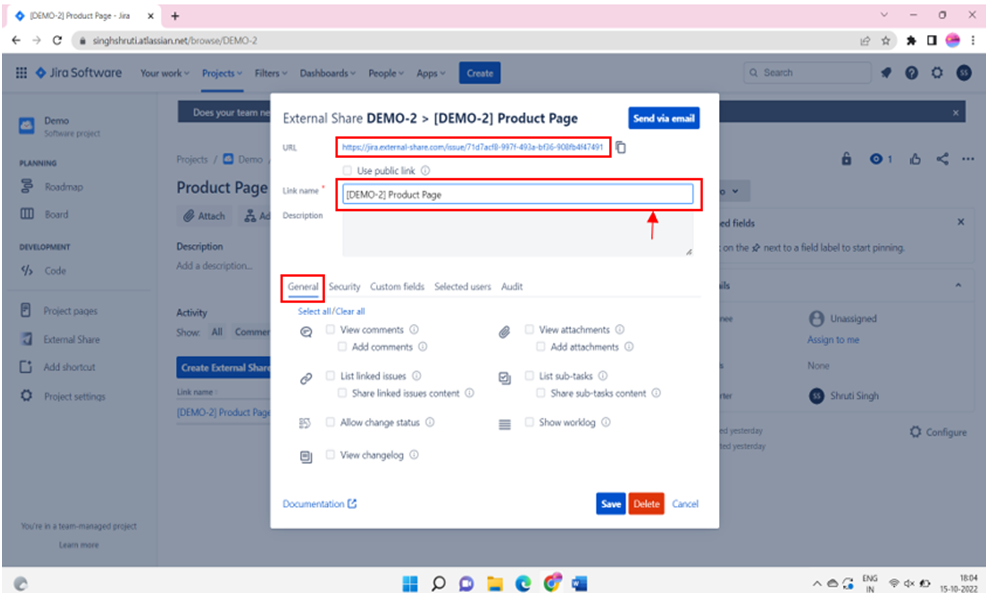Reload the browser page
Screen dimensions: 988x595
pos(57,40)
